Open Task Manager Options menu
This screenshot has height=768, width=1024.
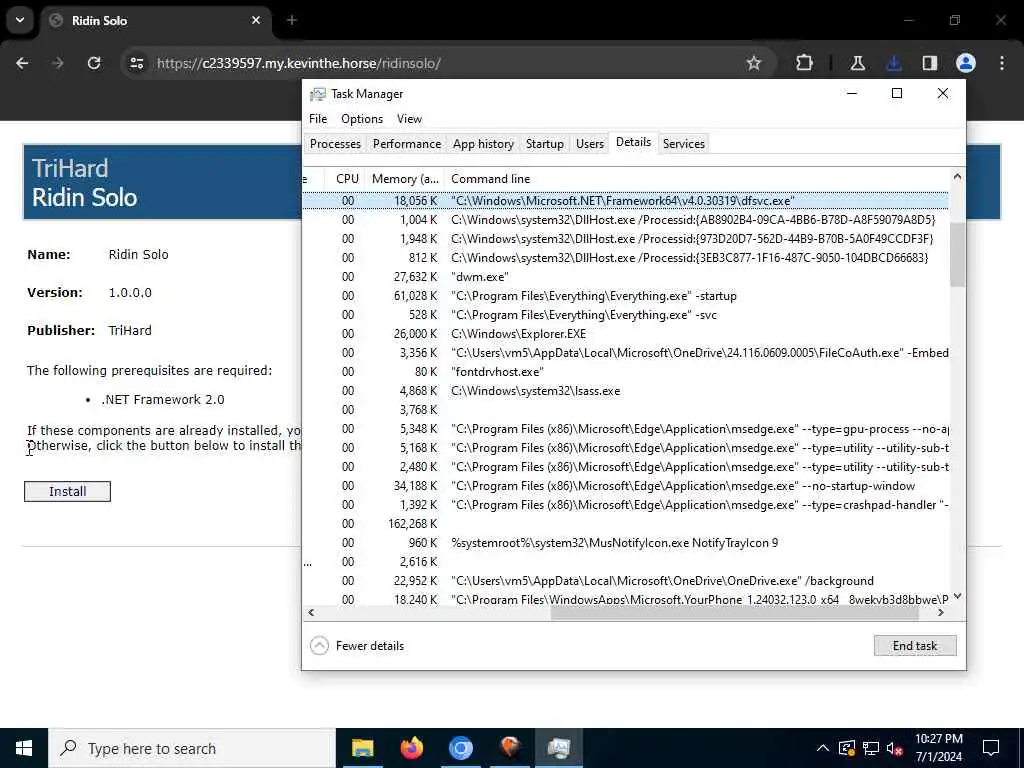[362, 119]
